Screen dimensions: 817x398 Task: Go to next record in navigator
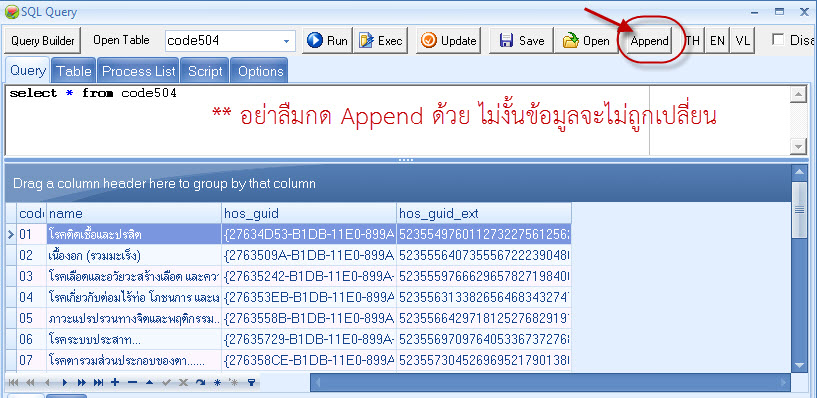[65, 382]
